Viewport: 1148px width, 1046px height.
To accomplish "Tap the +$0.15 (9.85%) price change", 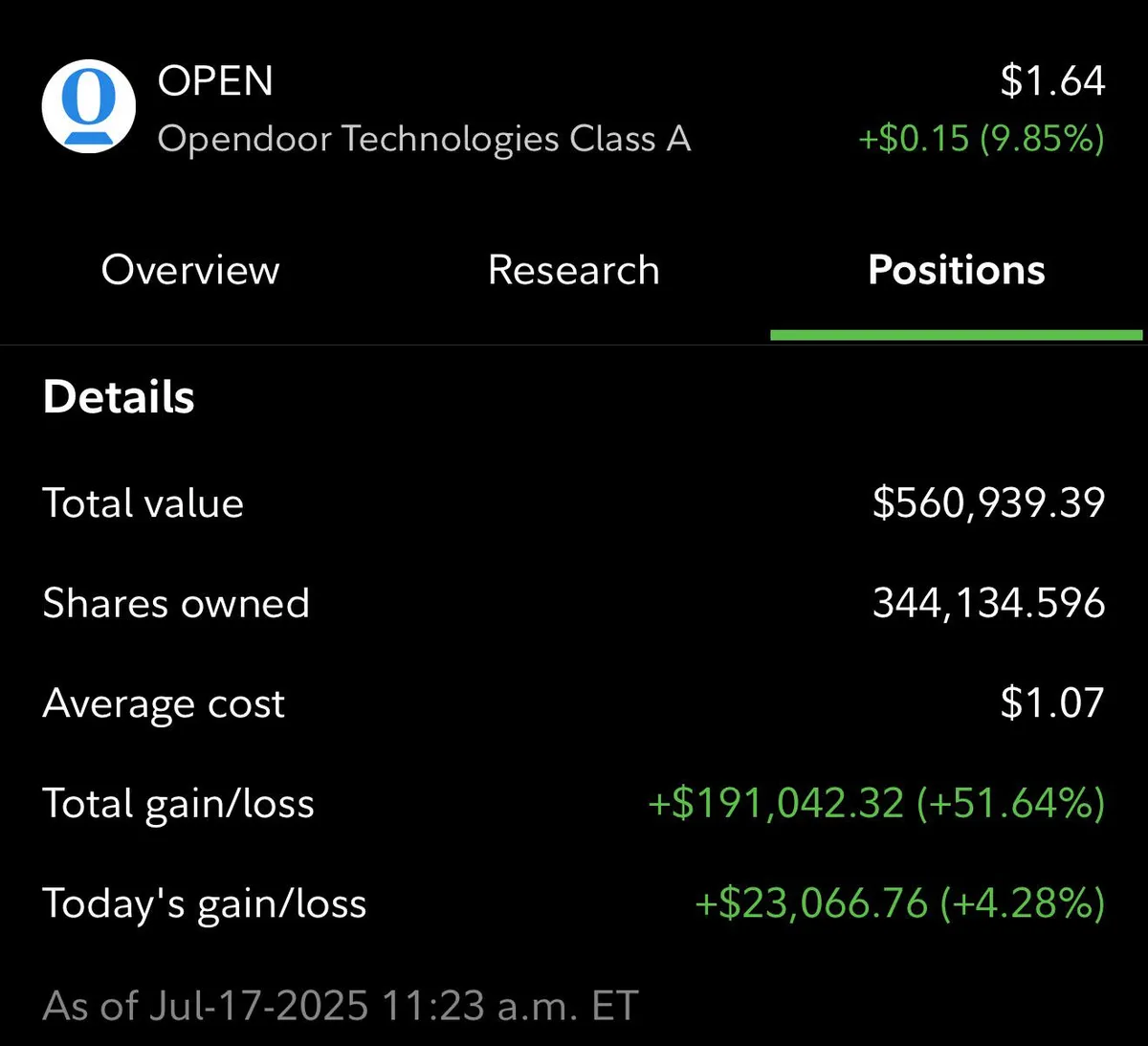I will tap(982, 140).
